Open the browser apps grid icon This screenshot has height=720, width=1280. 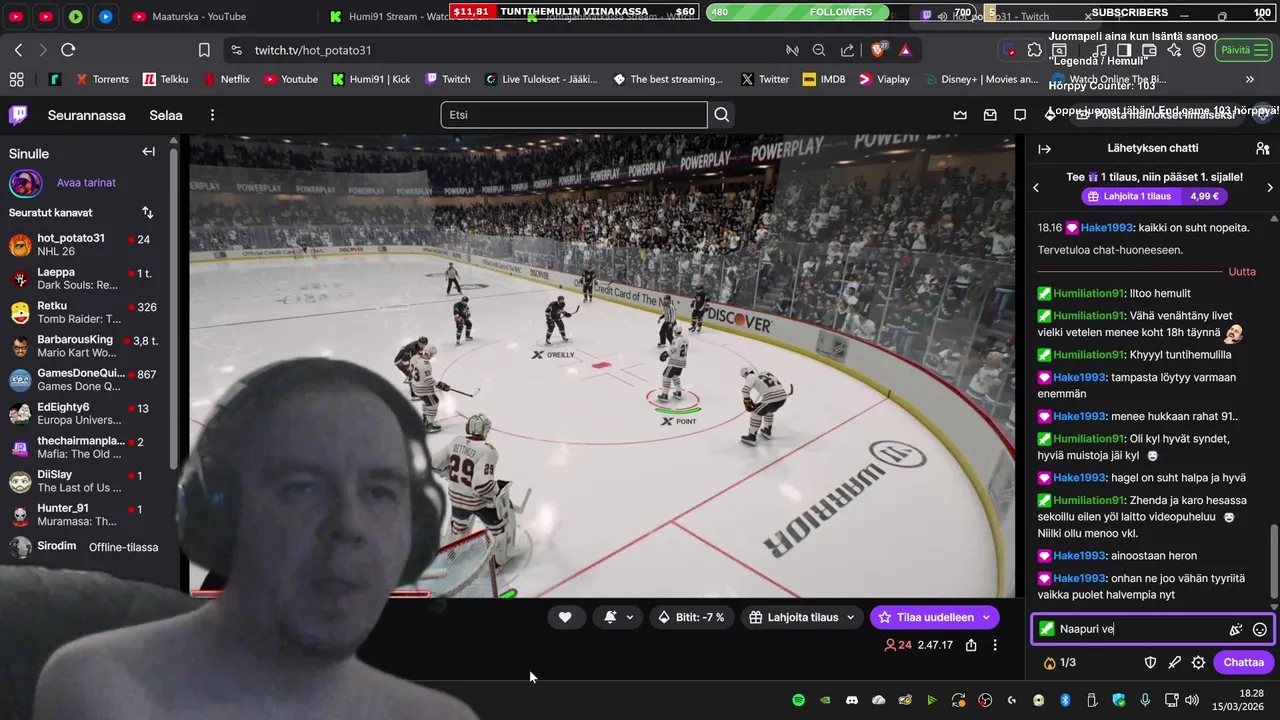[x=16, y=79]
